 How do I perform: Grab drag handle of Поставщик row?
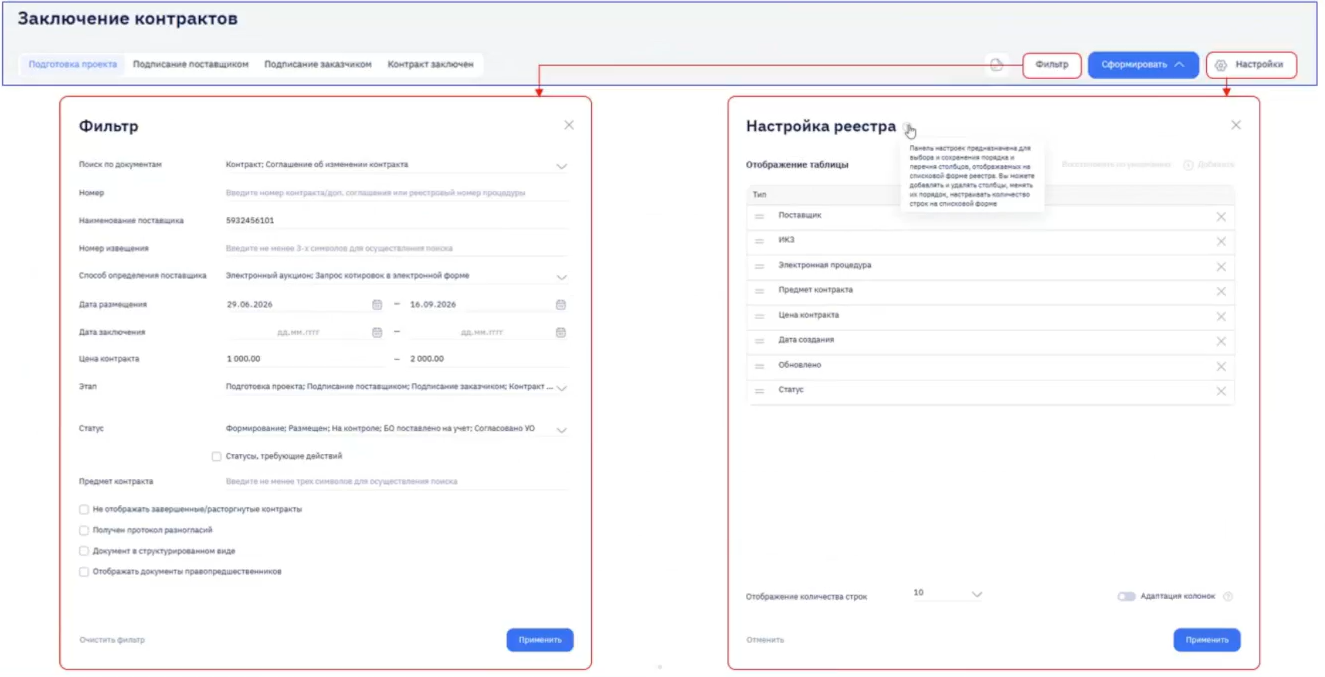click(x=759, y=217)
